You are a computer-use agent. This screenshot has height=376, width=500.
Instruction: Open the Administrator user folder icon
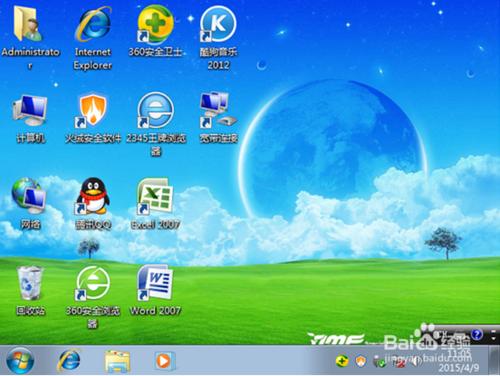pyautogui.click(x=30, y=37)
